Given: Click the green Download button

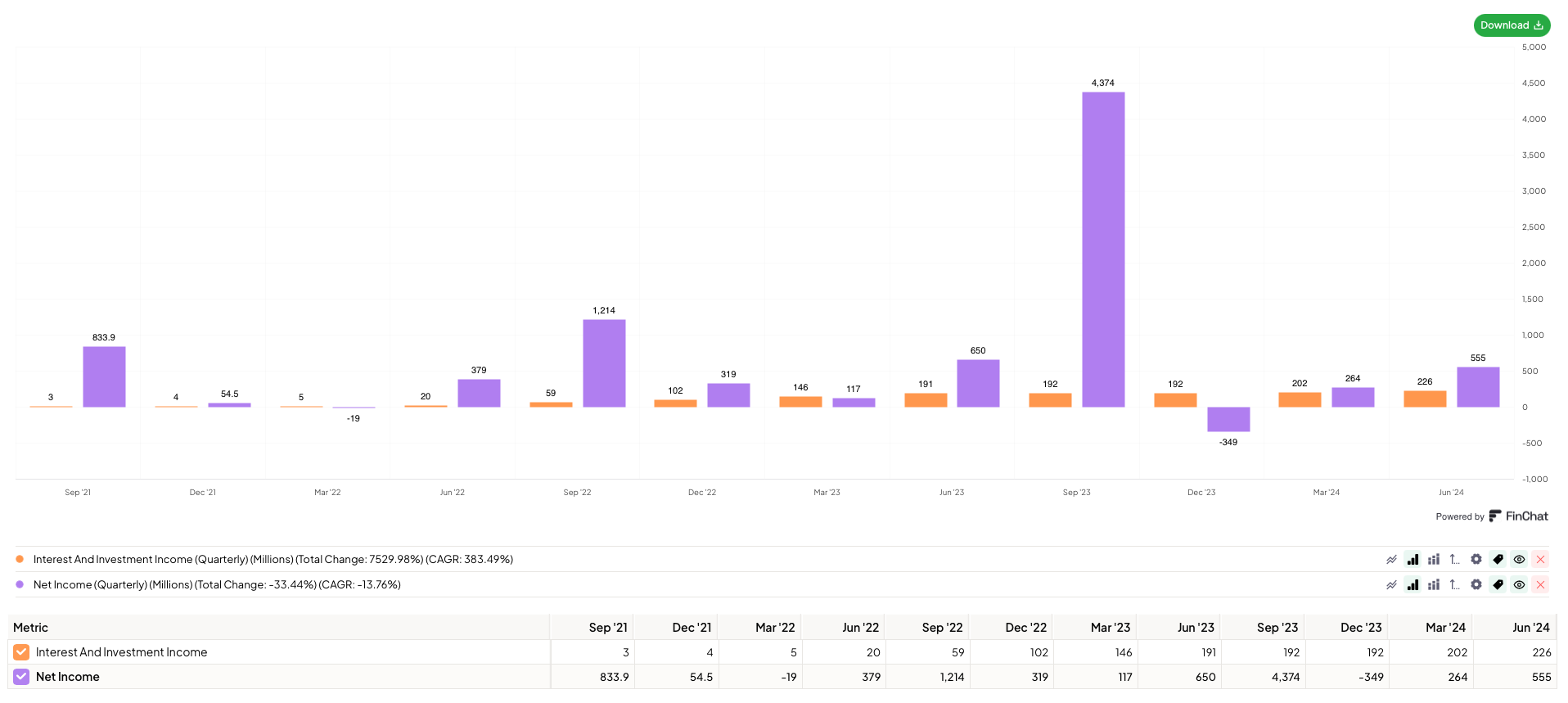Looking at the screenshot, I should (1512, 25).
